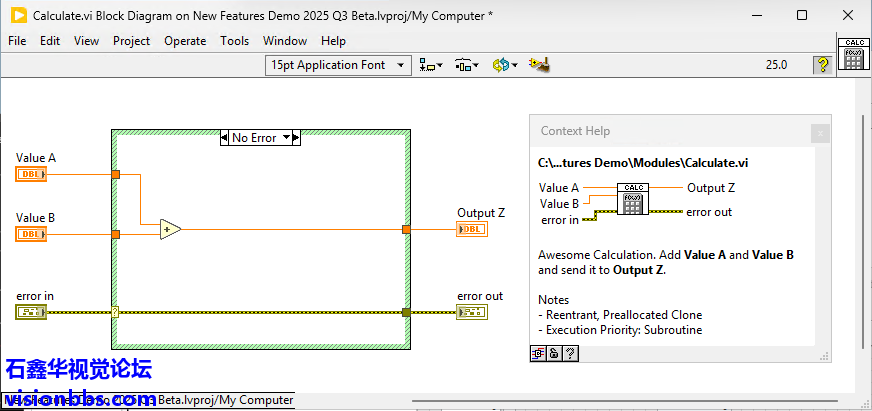Click the case structure error selector terminal

[x=116, y=312]
